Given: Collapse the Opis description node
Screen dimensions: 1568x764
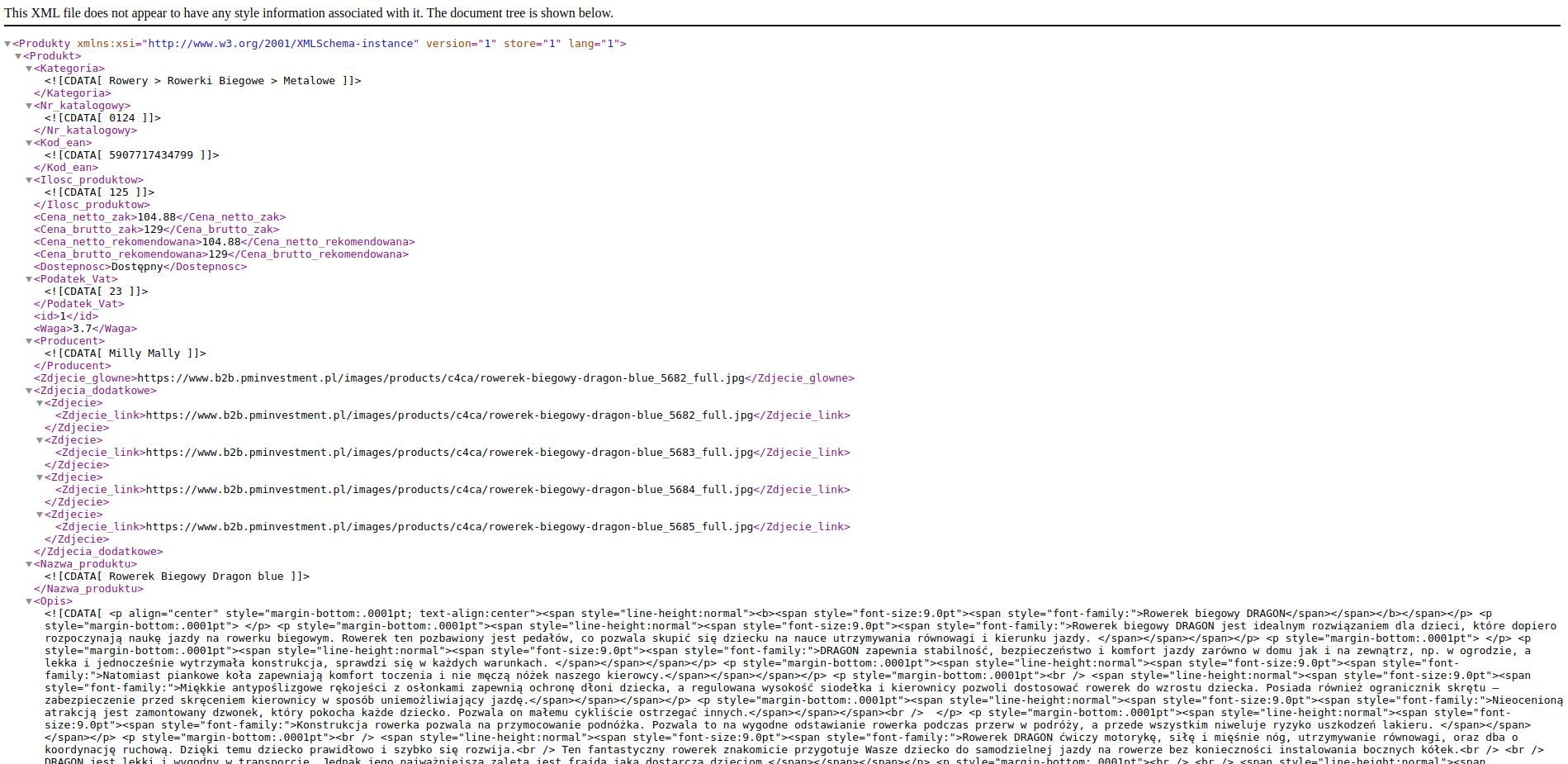Looking at the screenshot, I should click(x=29, y=601).
